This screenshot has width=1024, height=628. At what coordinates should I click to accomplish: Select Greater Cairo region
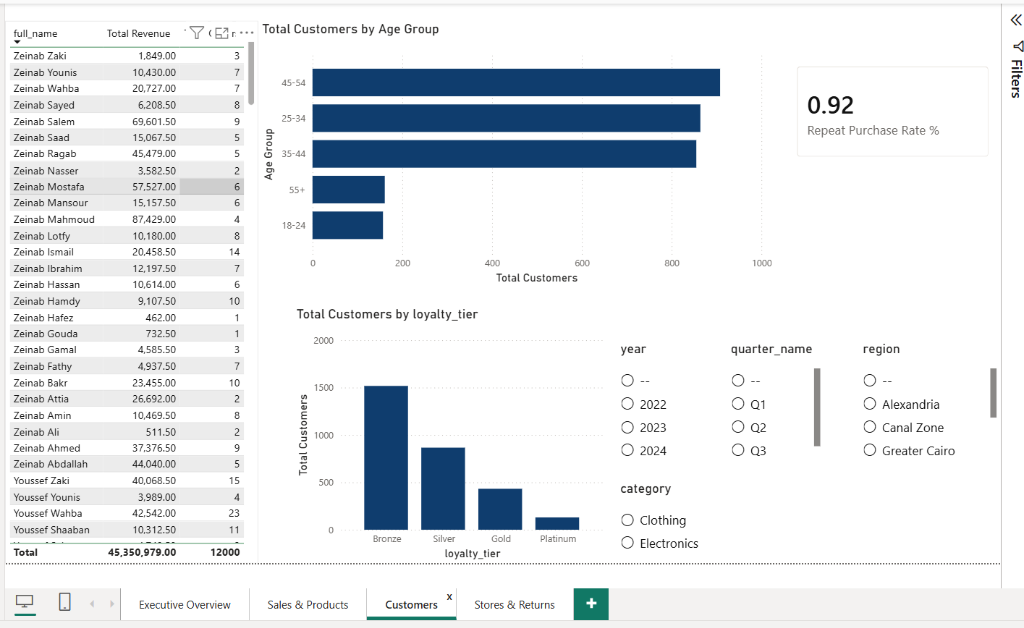(x=870, y=450)
